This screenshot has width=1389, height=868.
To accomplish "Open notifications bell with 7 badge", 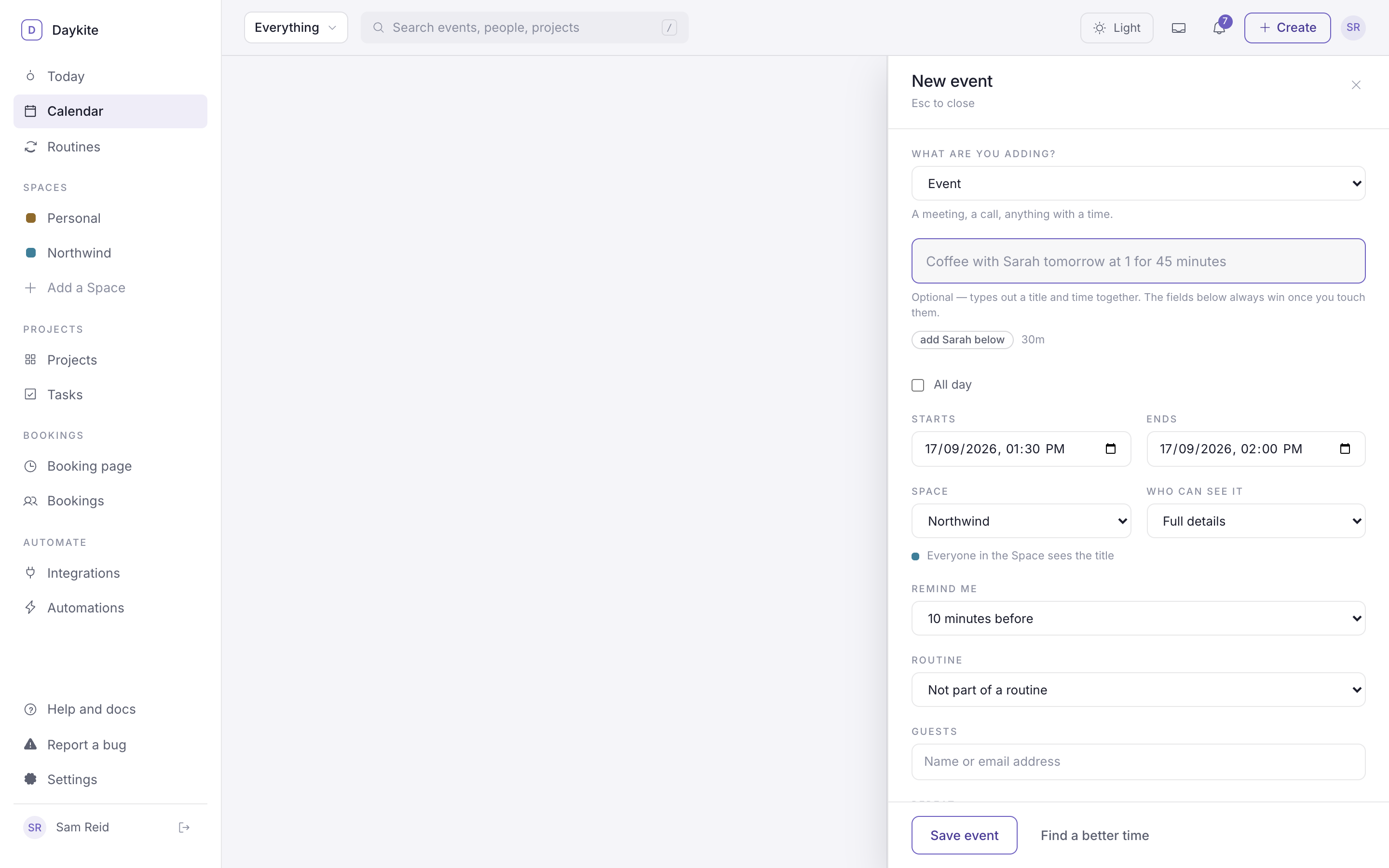I will [1219, 27].
